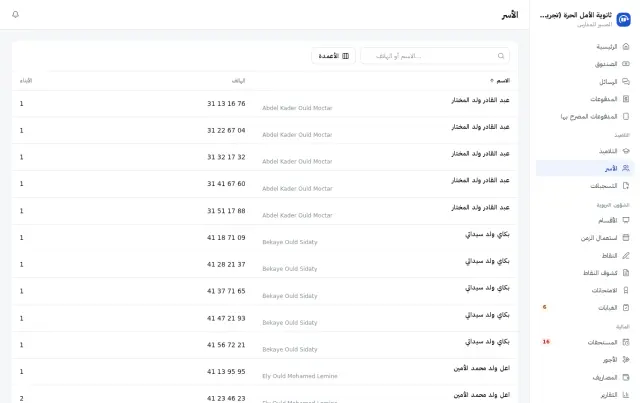This screenshot has height=403, width=640.
Task: Select phone number 41 28 21 37
Action: click(x=226, y=265)
